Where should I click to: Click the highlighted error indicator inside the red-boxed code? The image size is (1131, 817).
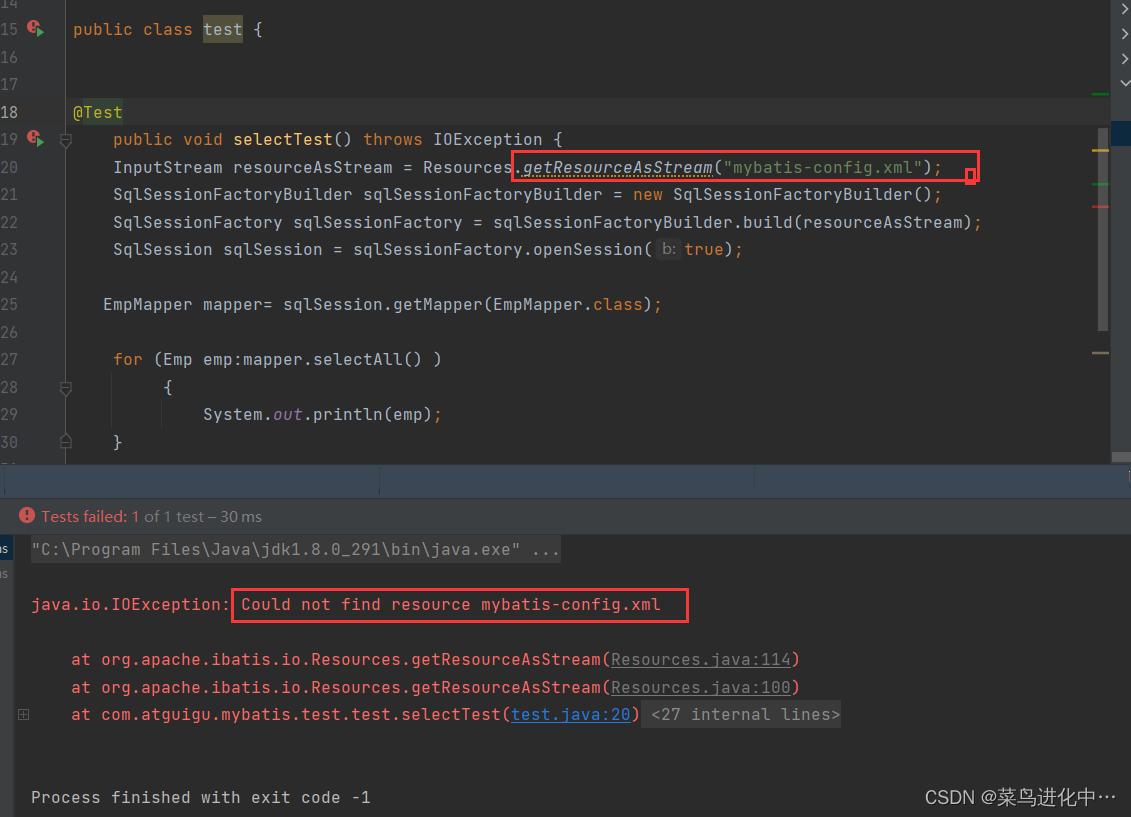[968, 174]
